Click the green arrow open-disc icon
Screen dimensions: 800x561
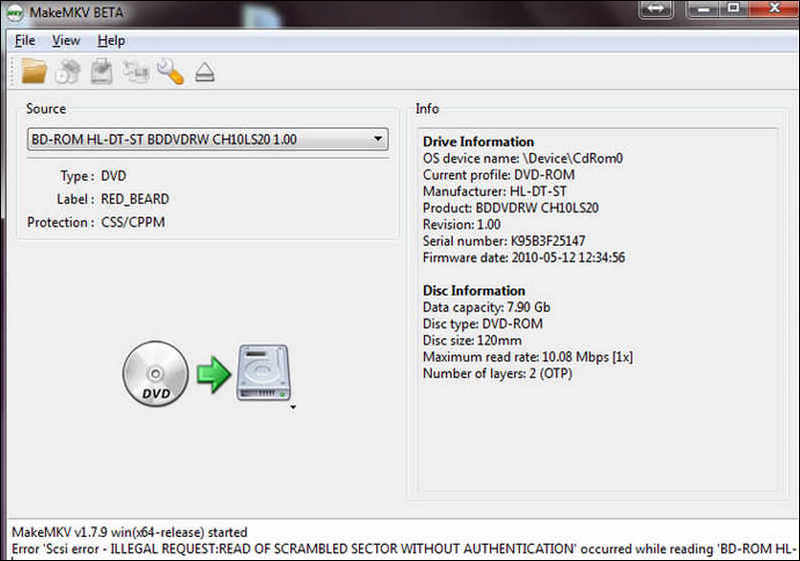coord(213,374)
